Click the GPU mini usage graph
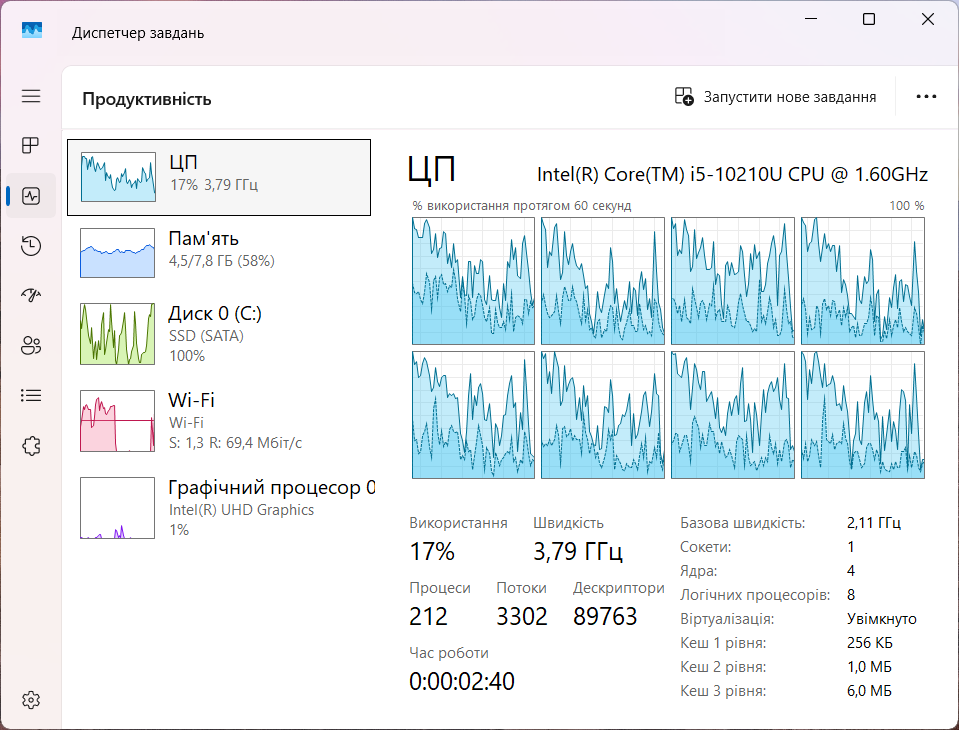Screen dimensions: 959x730 117,507
